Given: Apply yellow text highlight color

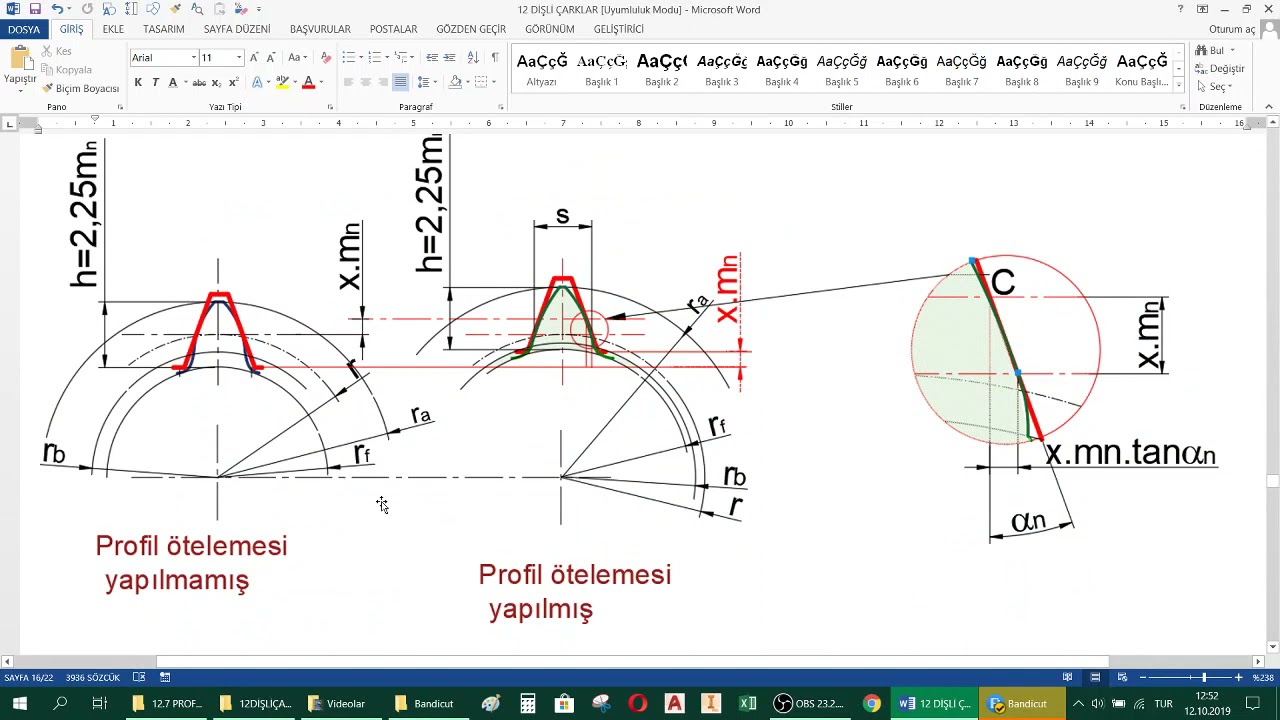Looking at the screenshot, I should click(x=282, y=82).
